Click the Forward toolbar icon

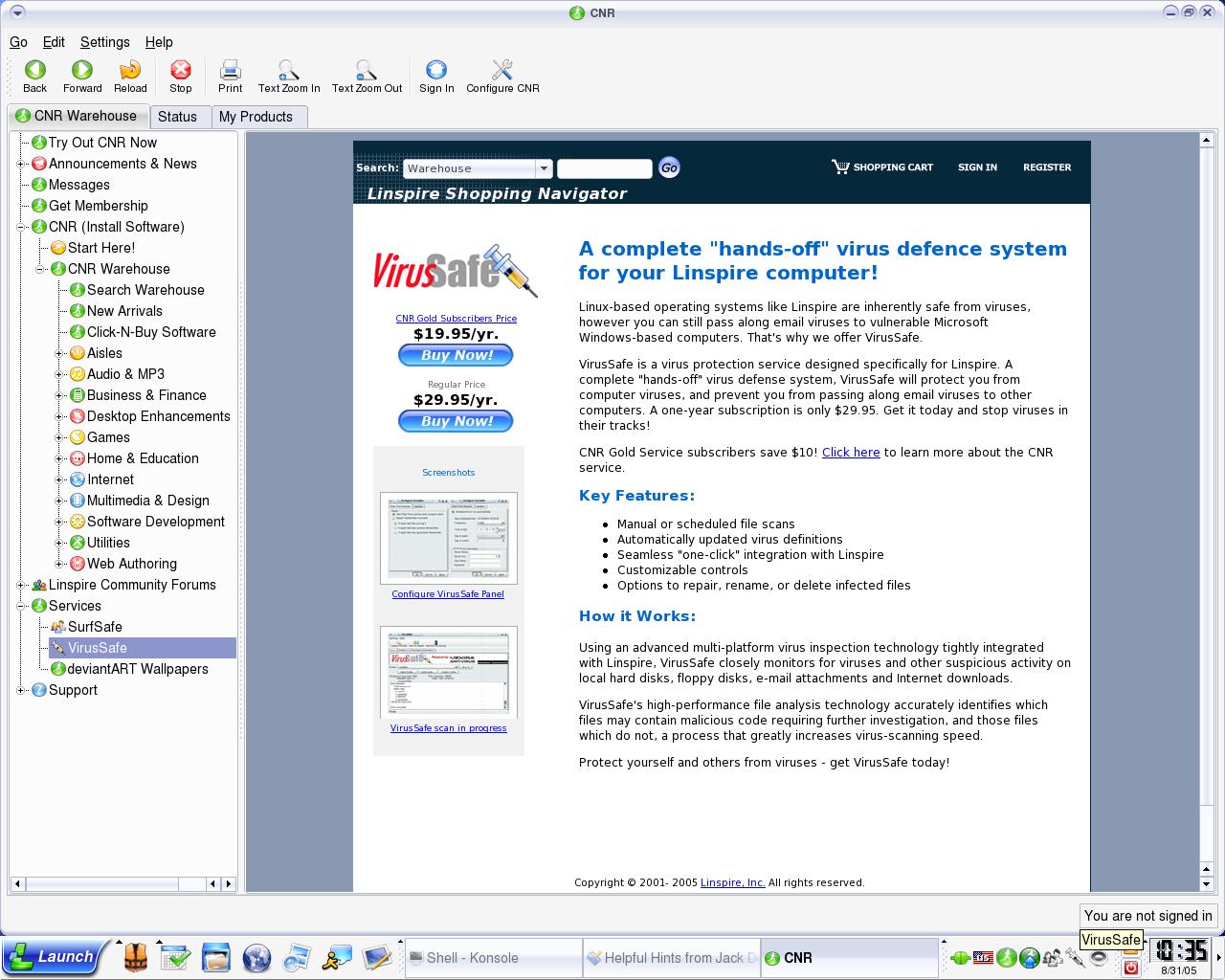[82, 70]
